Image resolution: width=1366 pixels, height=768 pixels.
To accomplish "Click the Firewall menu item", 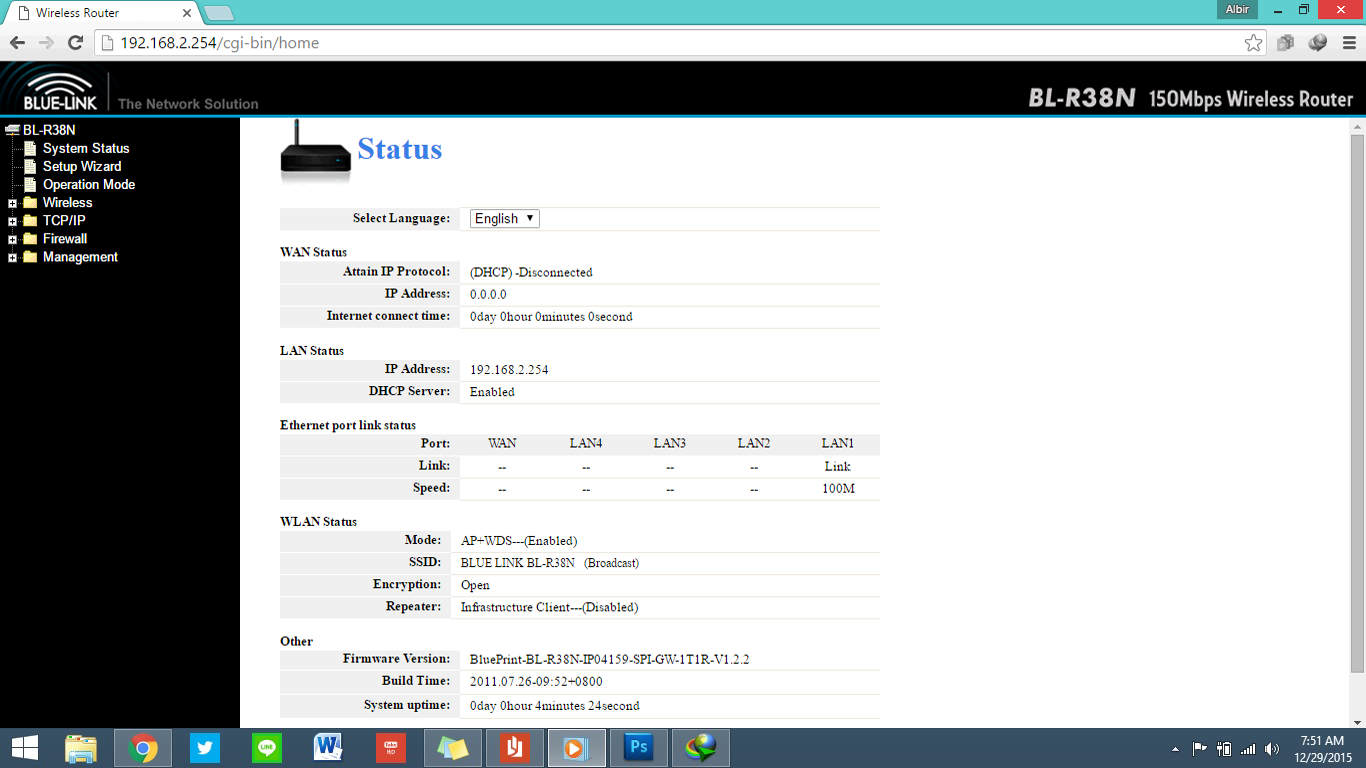I will tap(65, 238).
